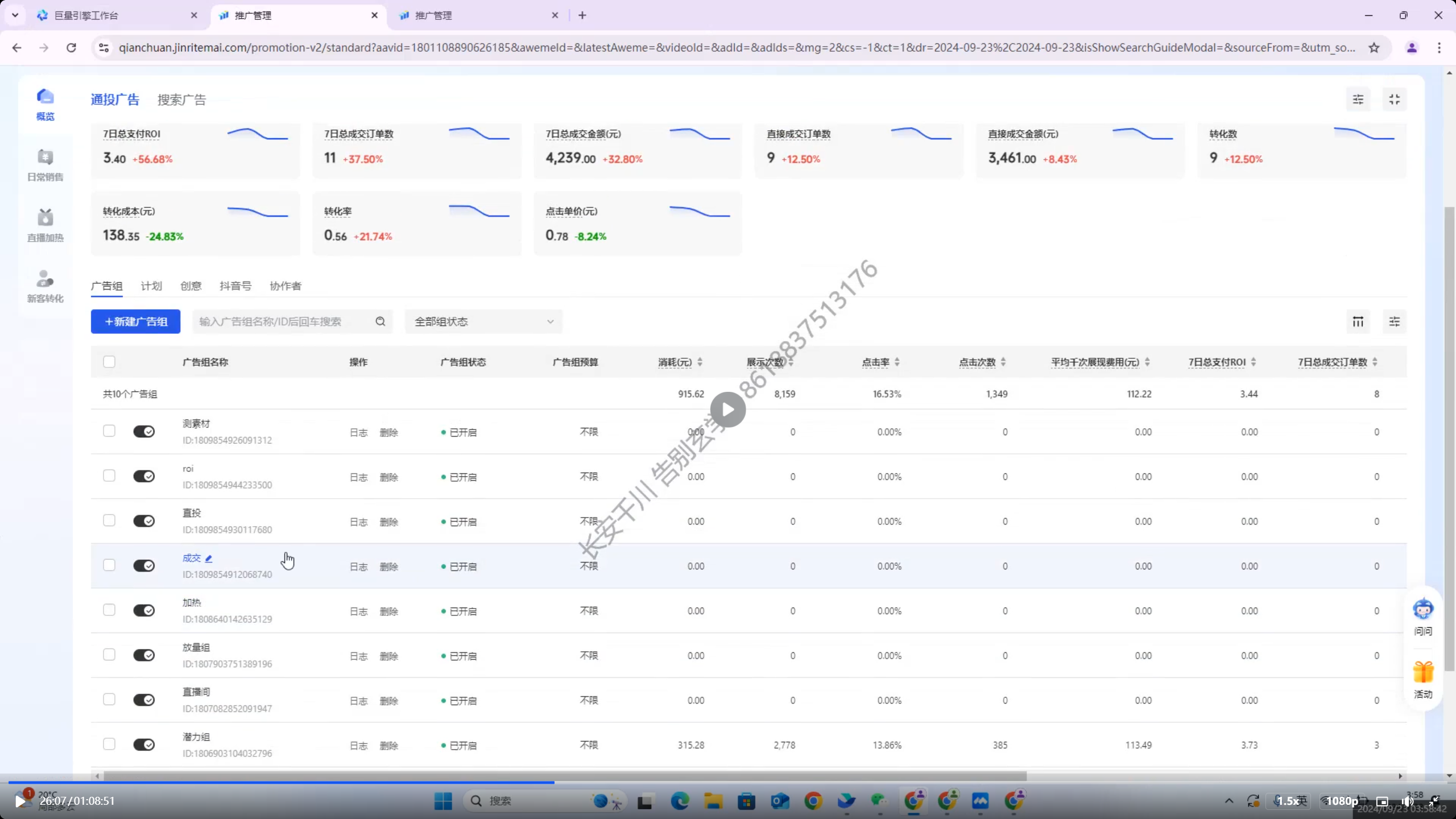Check the checkbox for the roi ad group

[x=109, y=476]
